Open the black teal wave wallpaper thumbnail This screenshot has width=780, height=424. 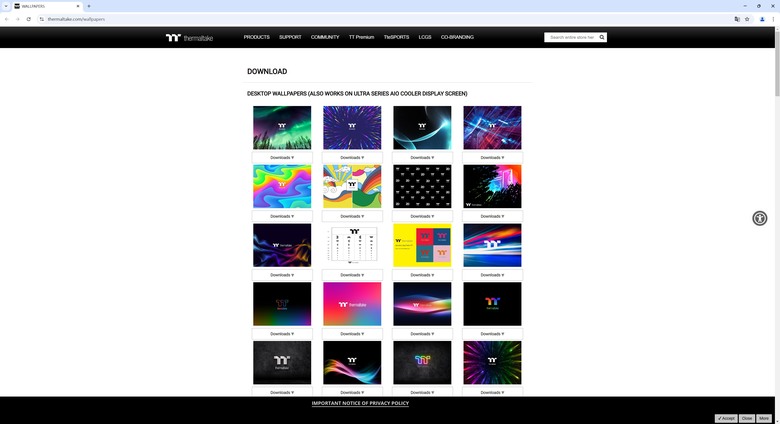pyautogui.click(x=422, y=127)
